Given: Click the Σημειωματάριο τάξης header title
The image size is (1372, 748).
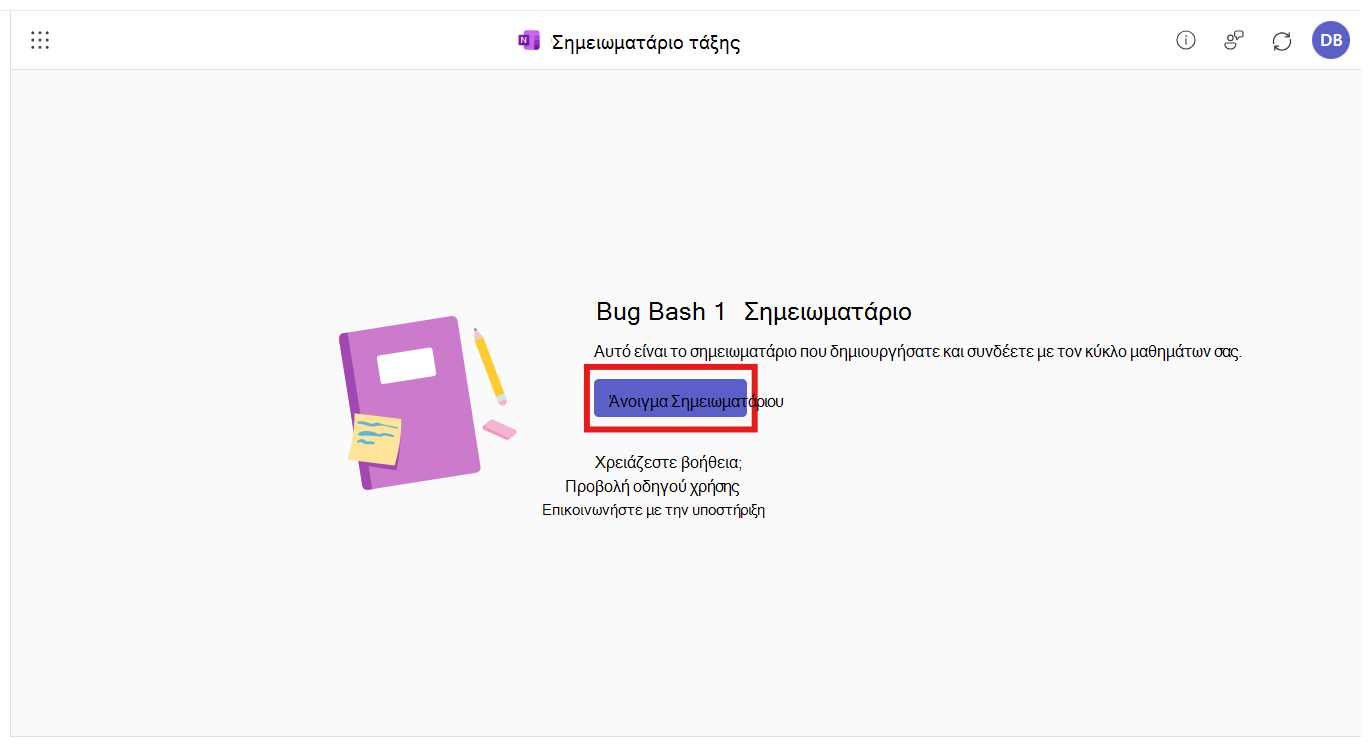Looking at the screenshot, I should [x=646, y=42].
